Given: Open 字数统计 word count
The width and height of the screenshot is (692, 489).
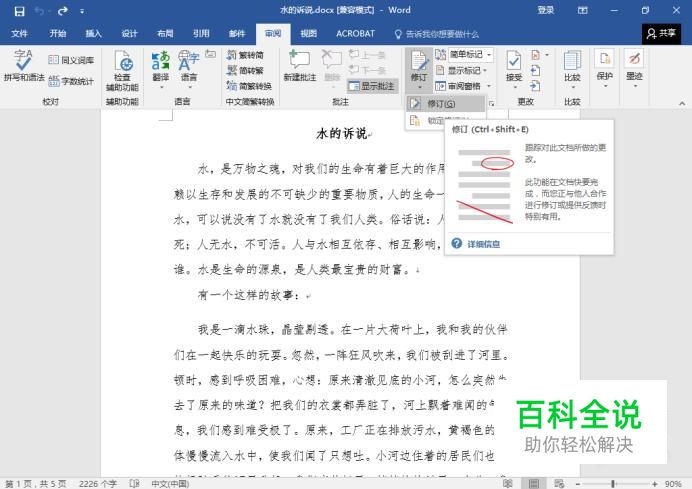Looking at the screenshot, I should click(71, 81).
